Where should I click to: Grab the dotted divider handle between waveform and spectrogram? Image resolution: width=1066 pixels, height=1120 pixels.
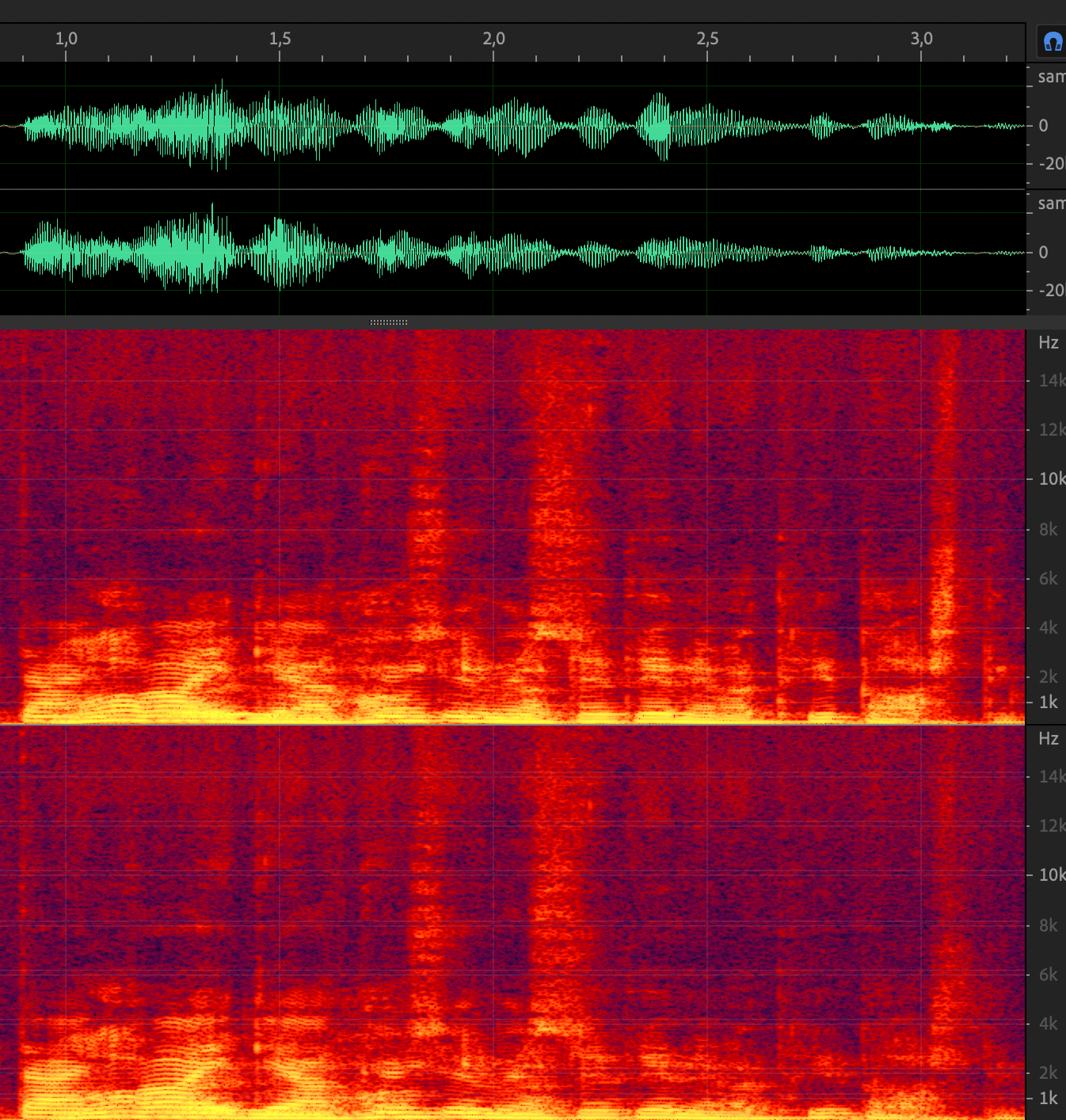click(389, 322)
